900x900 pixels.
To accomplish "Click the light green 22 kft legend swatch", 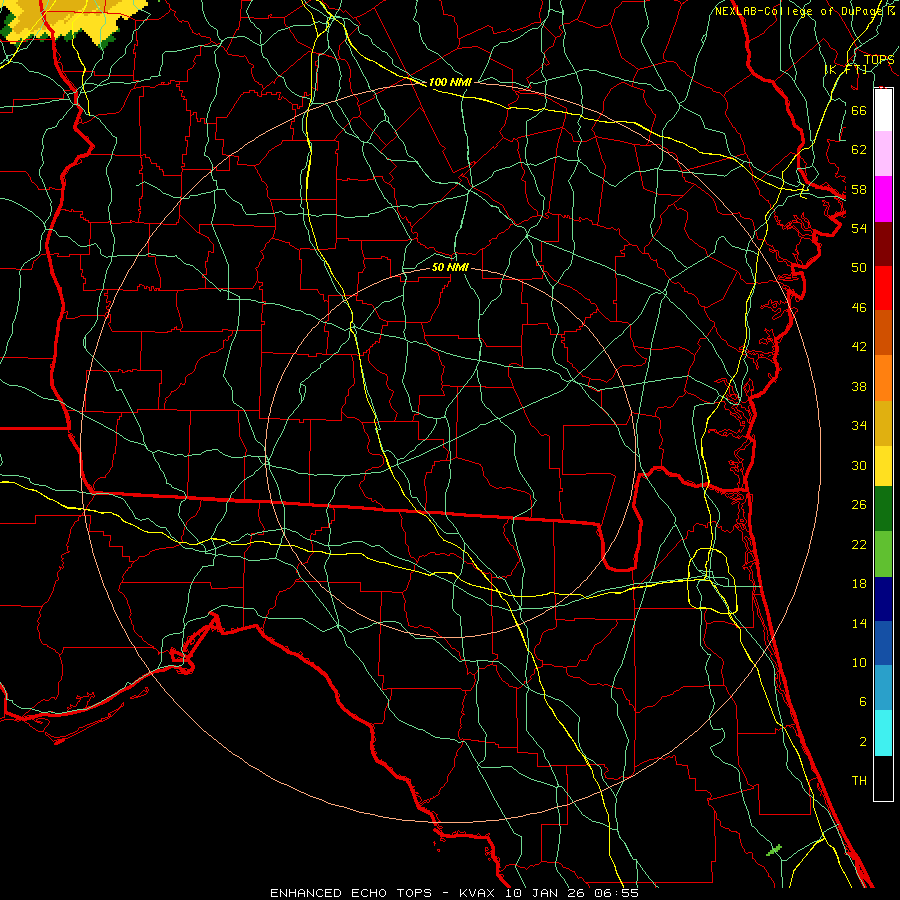I will pyautogui.click(x=883, y=554).
